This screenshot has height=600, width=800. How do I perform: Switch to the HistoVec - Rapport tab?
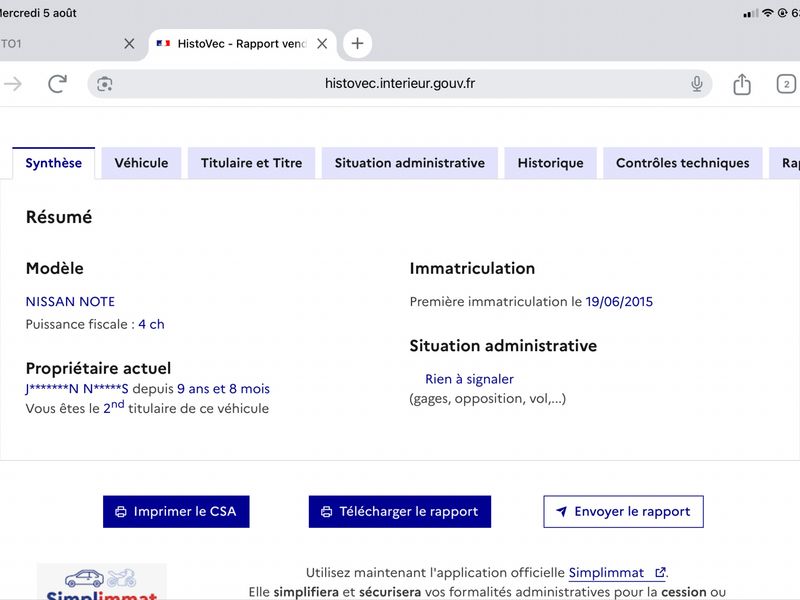(x=242, y=44)
